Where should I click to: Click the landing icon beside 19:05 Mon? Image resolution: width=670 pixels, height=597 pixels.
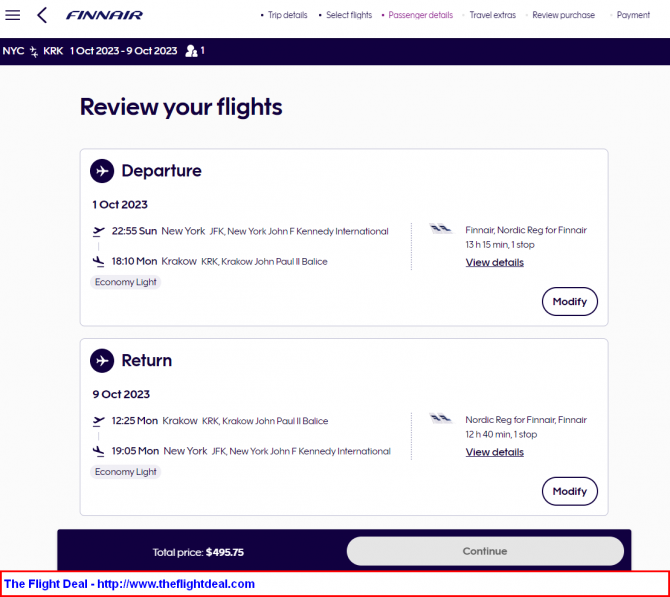click(x=99, y=451)
